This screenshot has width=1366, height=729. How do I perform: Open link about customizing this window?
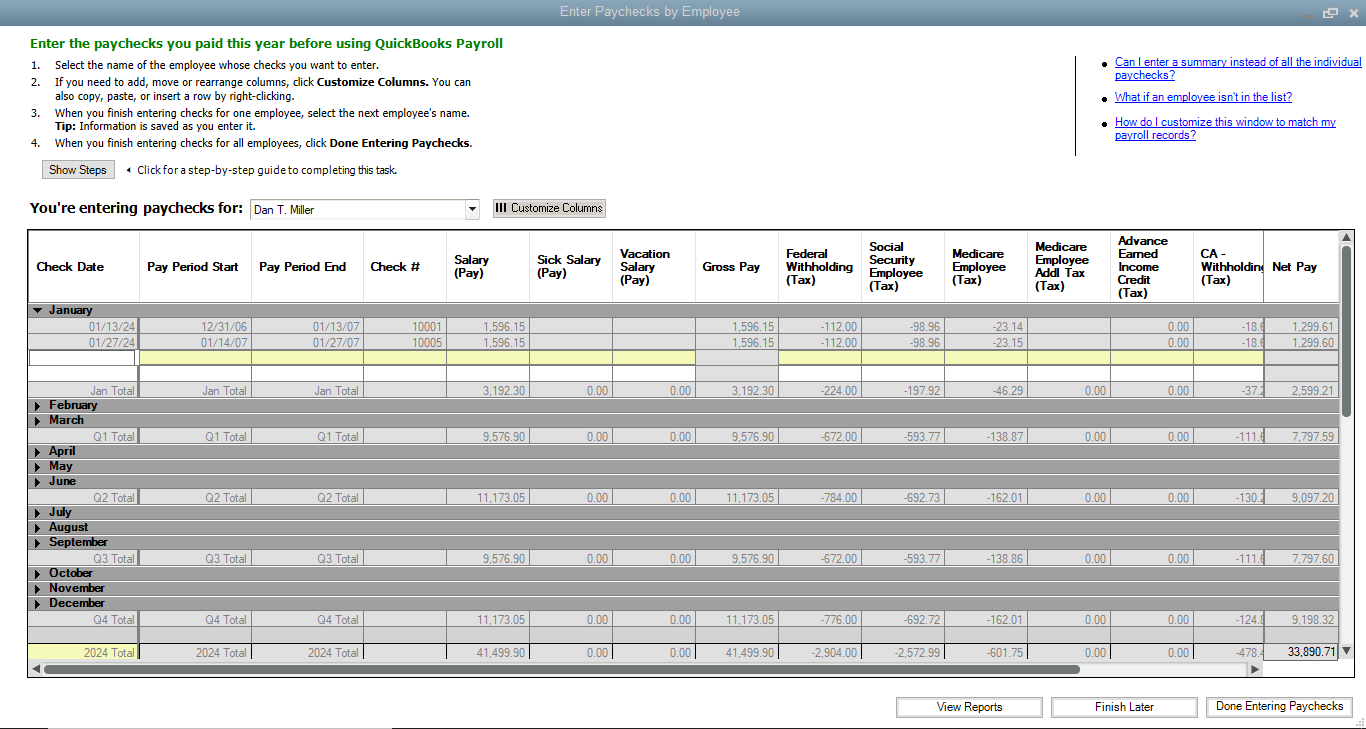click(x=1225, y=128)
